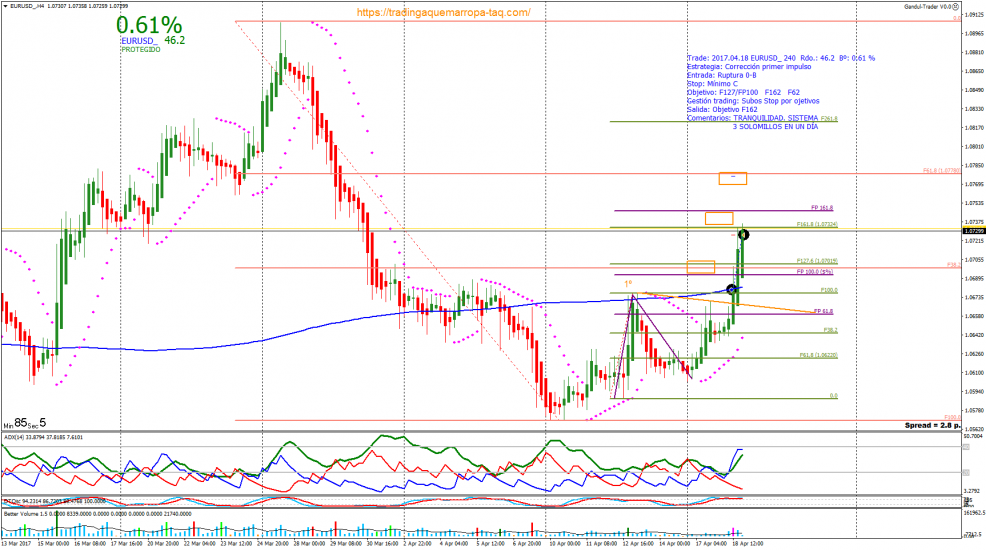The width and height of the screenshot is (986, 550).
Task: Click the orange 1º wave label
Action: (x=628, y=284)
